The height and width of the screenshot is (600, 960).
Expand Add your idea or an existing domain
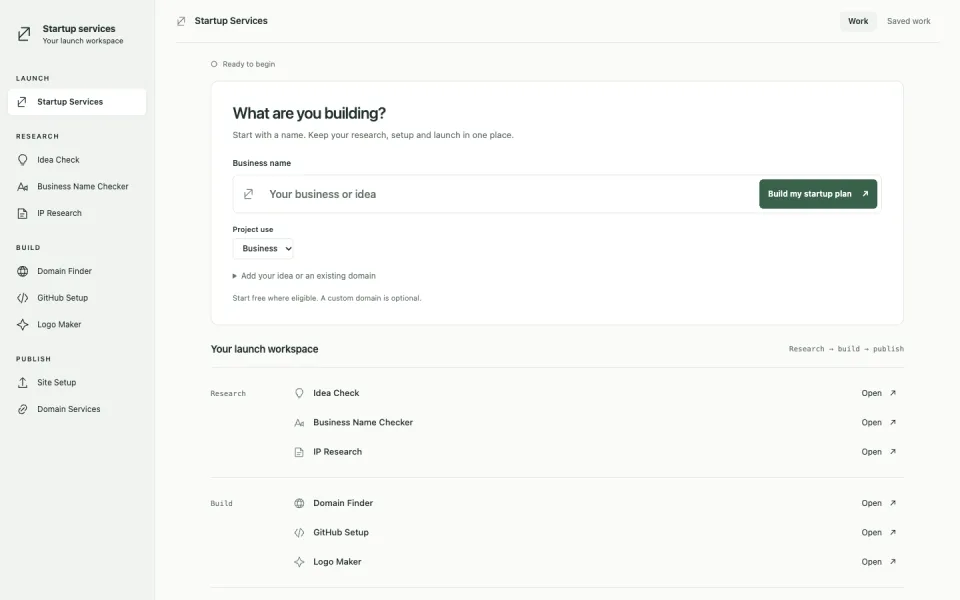tap(304, 276)
